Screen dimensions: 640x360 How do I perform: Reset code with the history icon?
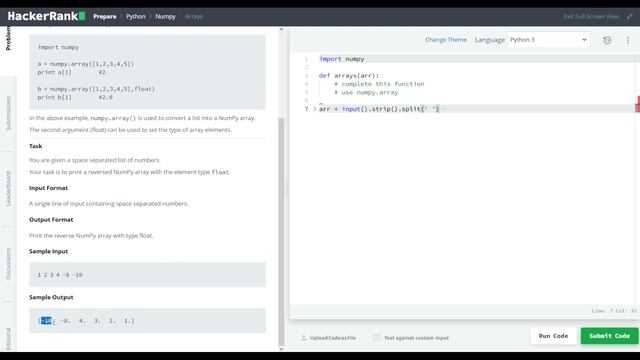[x=607, y=40]
